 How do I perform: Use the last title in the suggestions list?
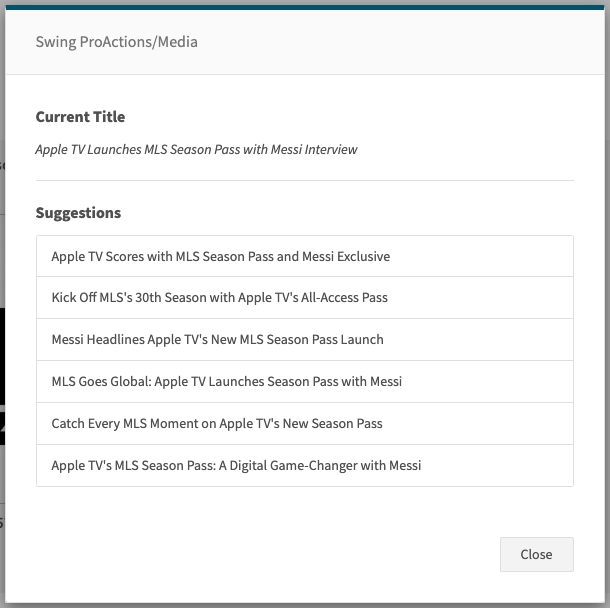tap(237, 465)
